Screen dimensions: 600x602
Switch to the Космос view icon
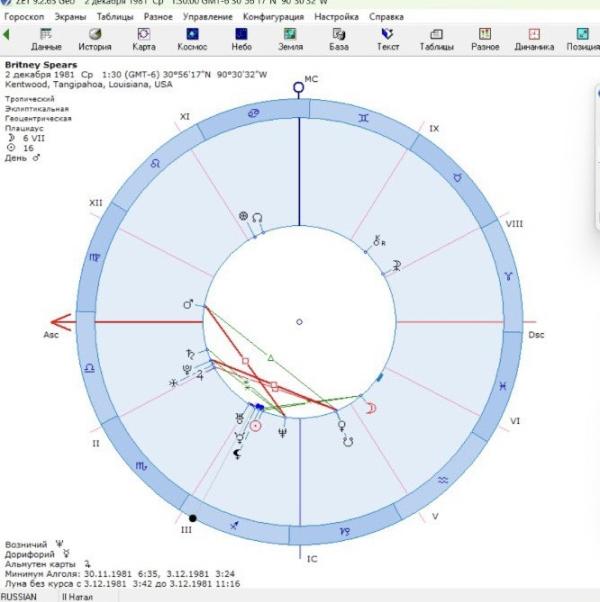click(x=192, y=40)
